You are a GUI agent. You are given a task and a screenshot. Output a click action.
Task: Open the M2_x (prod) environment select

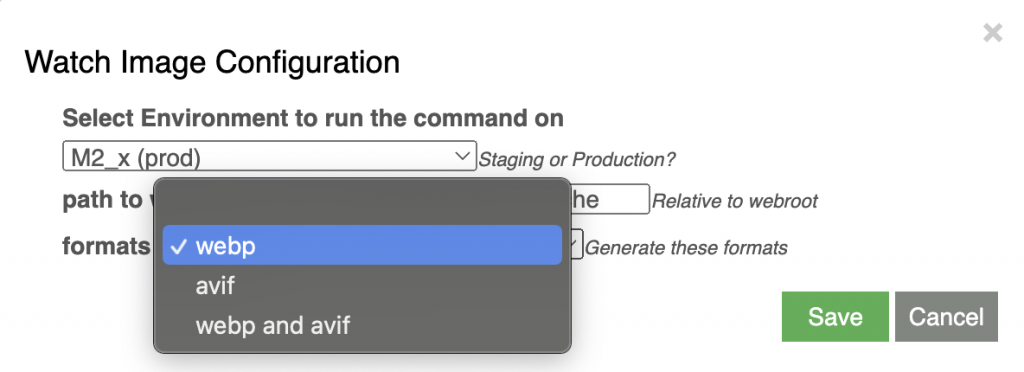click(x=269, y=156)
